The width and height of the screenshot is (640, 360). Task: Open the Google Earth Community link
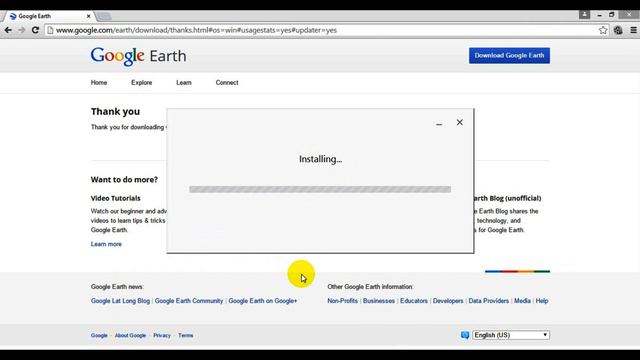(x=189, y=301)
